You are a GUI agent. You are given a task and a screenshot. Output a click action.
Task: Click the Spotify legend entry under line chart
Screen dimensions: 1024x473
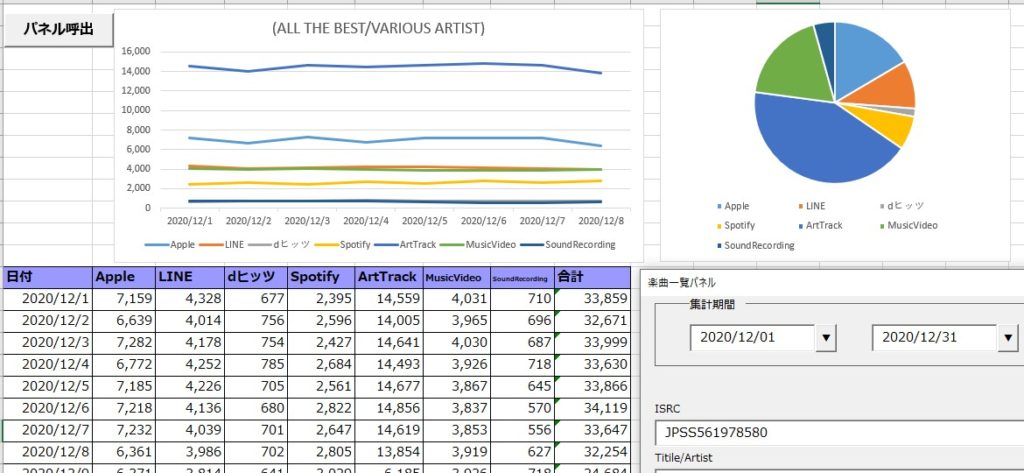tap(345, 244)
